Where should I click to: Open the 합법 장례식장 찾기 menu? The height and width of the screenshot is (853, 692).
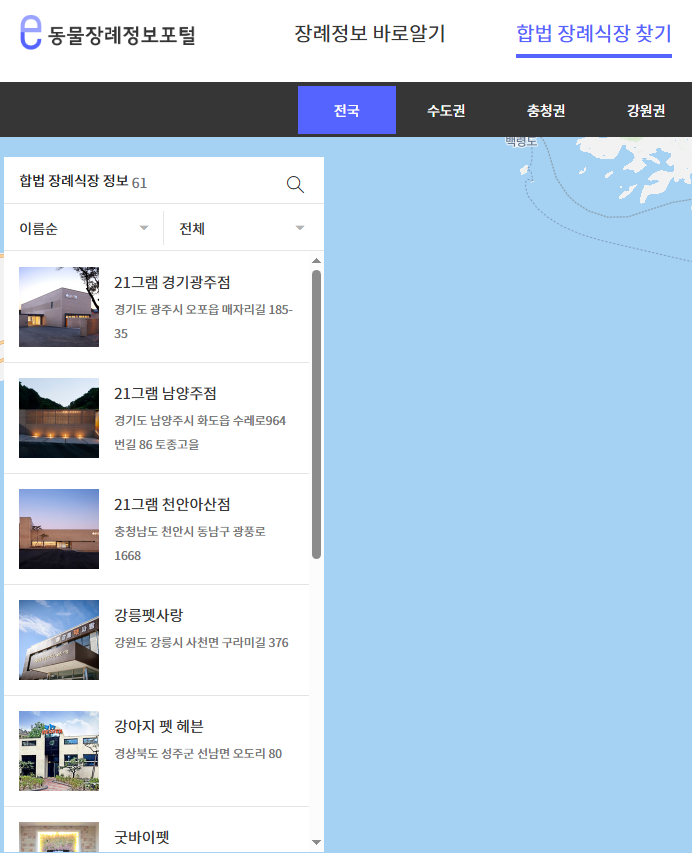[594, 34]
